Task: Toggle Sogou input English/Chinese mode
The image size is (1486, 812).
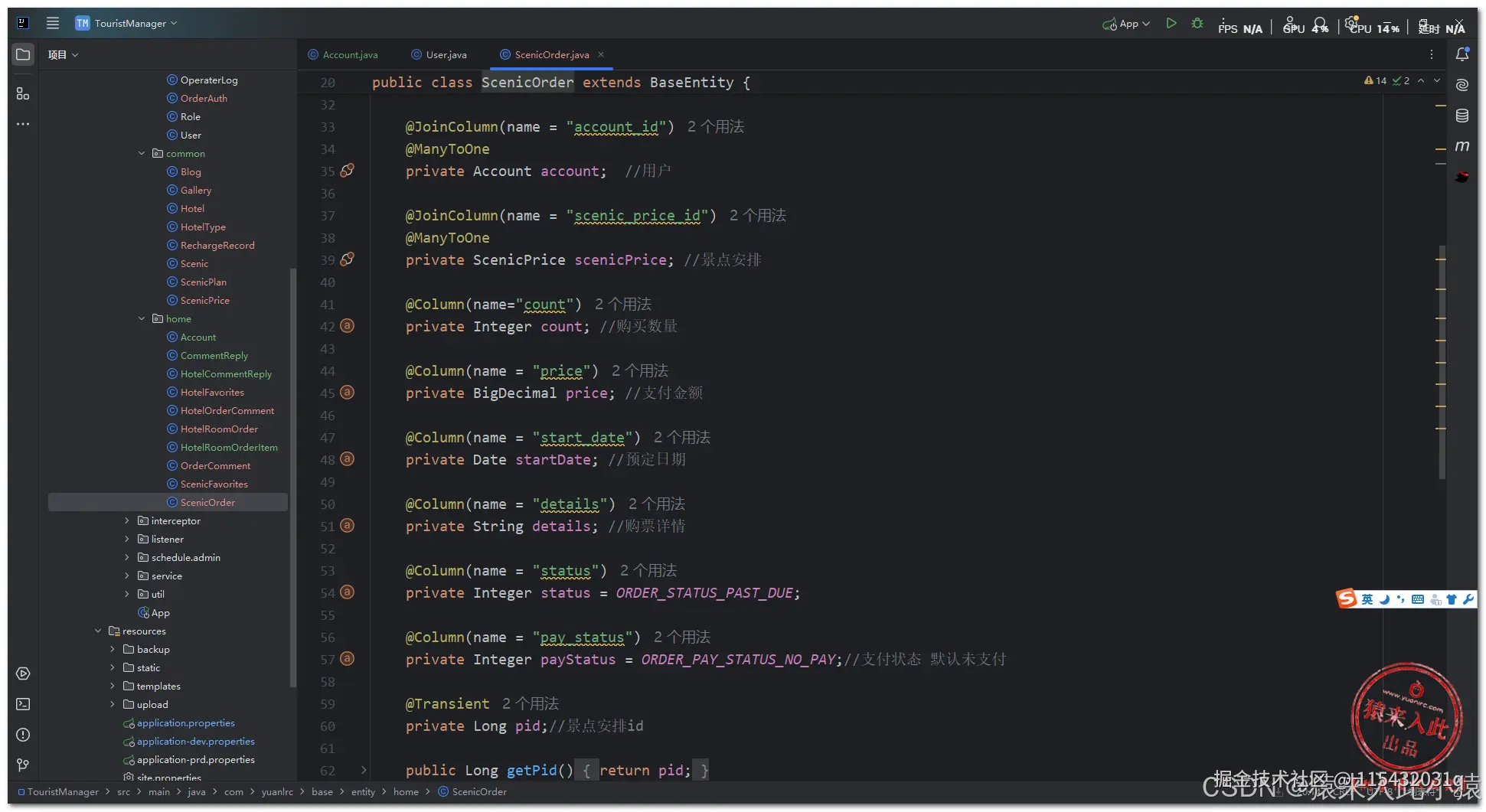Action: click(1367, 599)
